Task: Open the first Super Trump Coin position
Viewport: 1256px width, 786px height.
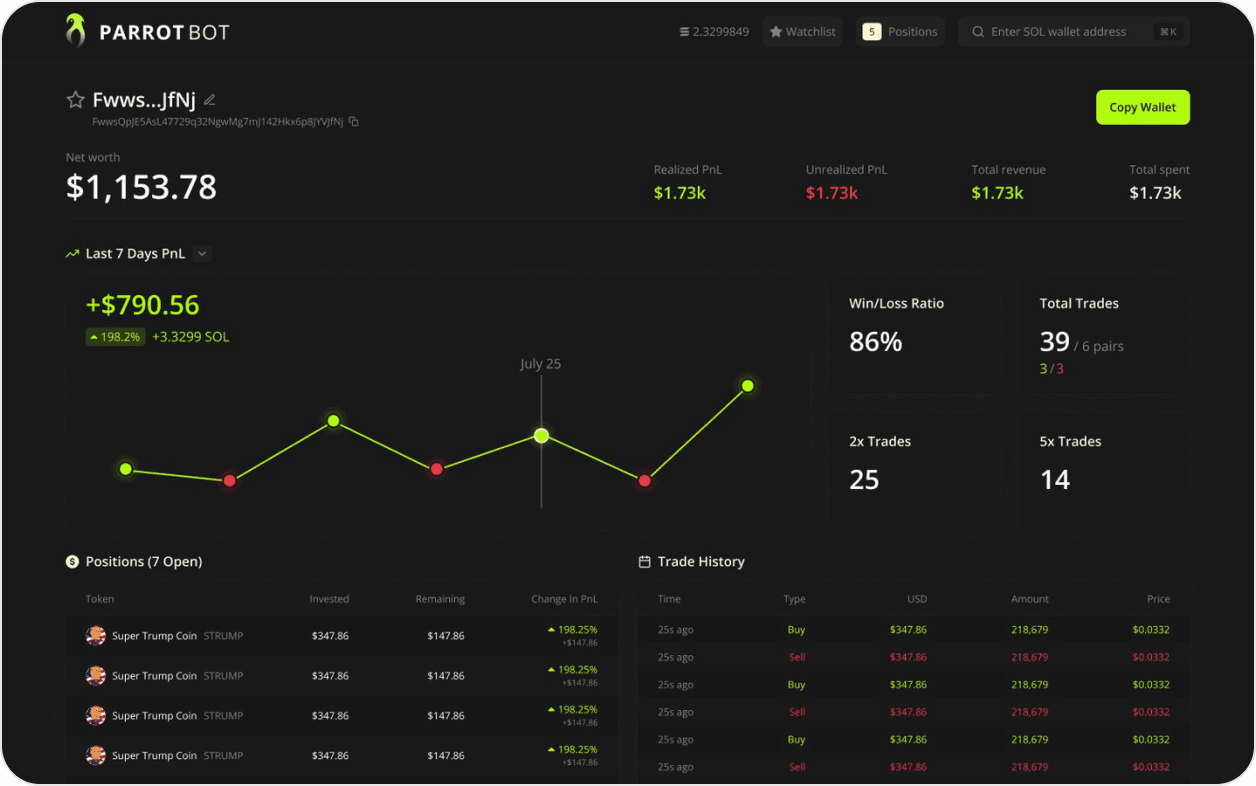Action: pos(341,636)
